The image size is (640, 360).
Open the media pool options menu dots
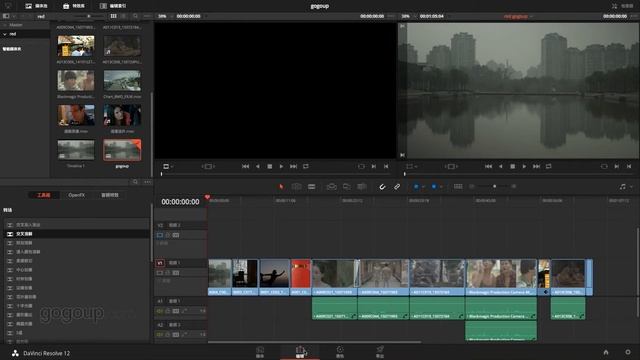click(147, 16)
